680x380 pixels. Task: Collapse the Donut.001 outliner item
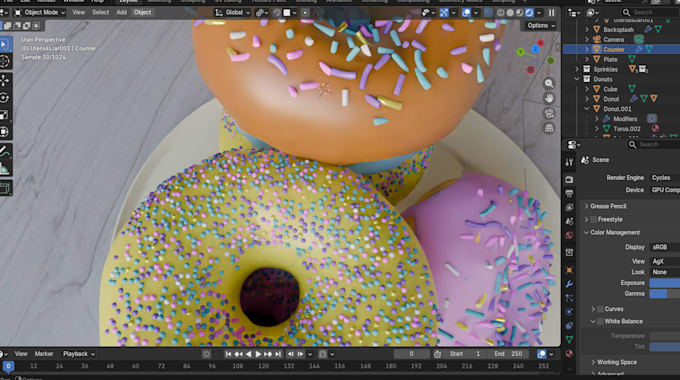pyautogui.click(x=587, y=109)
